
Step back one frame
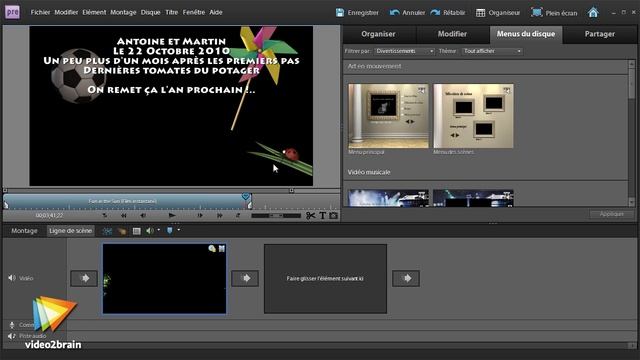click(143, 216)
